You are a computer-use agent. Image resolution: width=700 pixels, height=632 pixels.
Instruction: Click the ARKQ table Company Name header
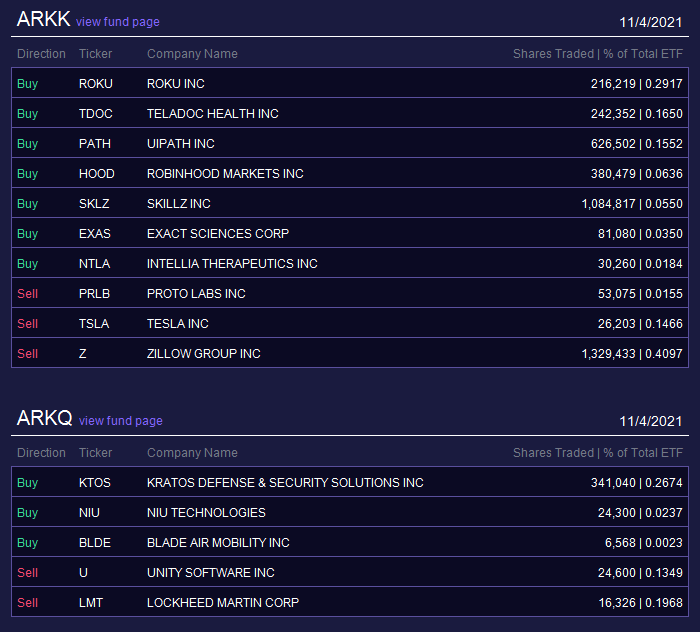[x=192, y=453]
